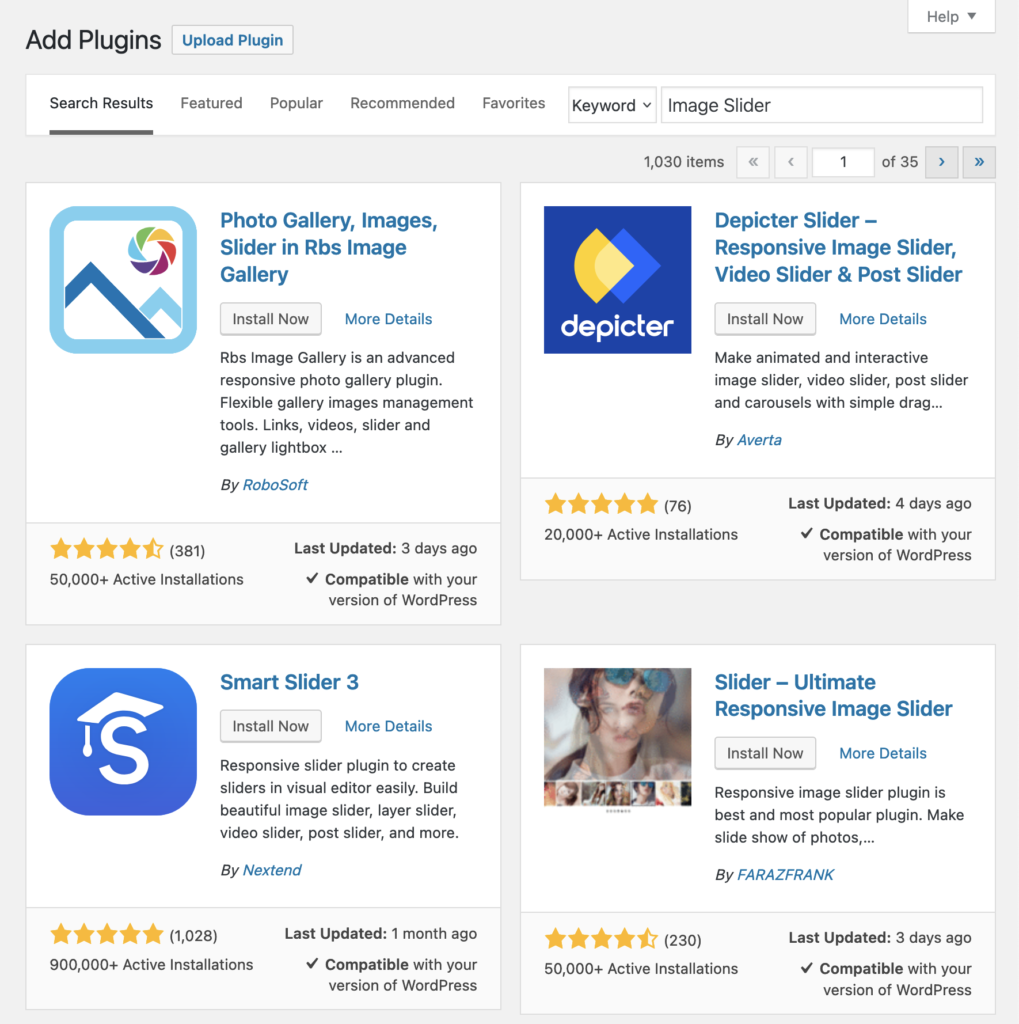The image size is (1019, 1024).
Task: Open the Recommended plugins tab
Action: coord(402,103)
